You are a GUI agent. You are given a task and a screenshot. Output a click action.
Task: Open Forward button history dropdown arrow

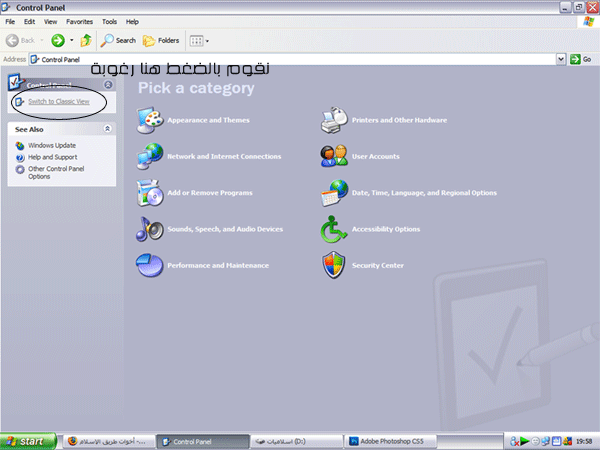(x=72, y=41)
